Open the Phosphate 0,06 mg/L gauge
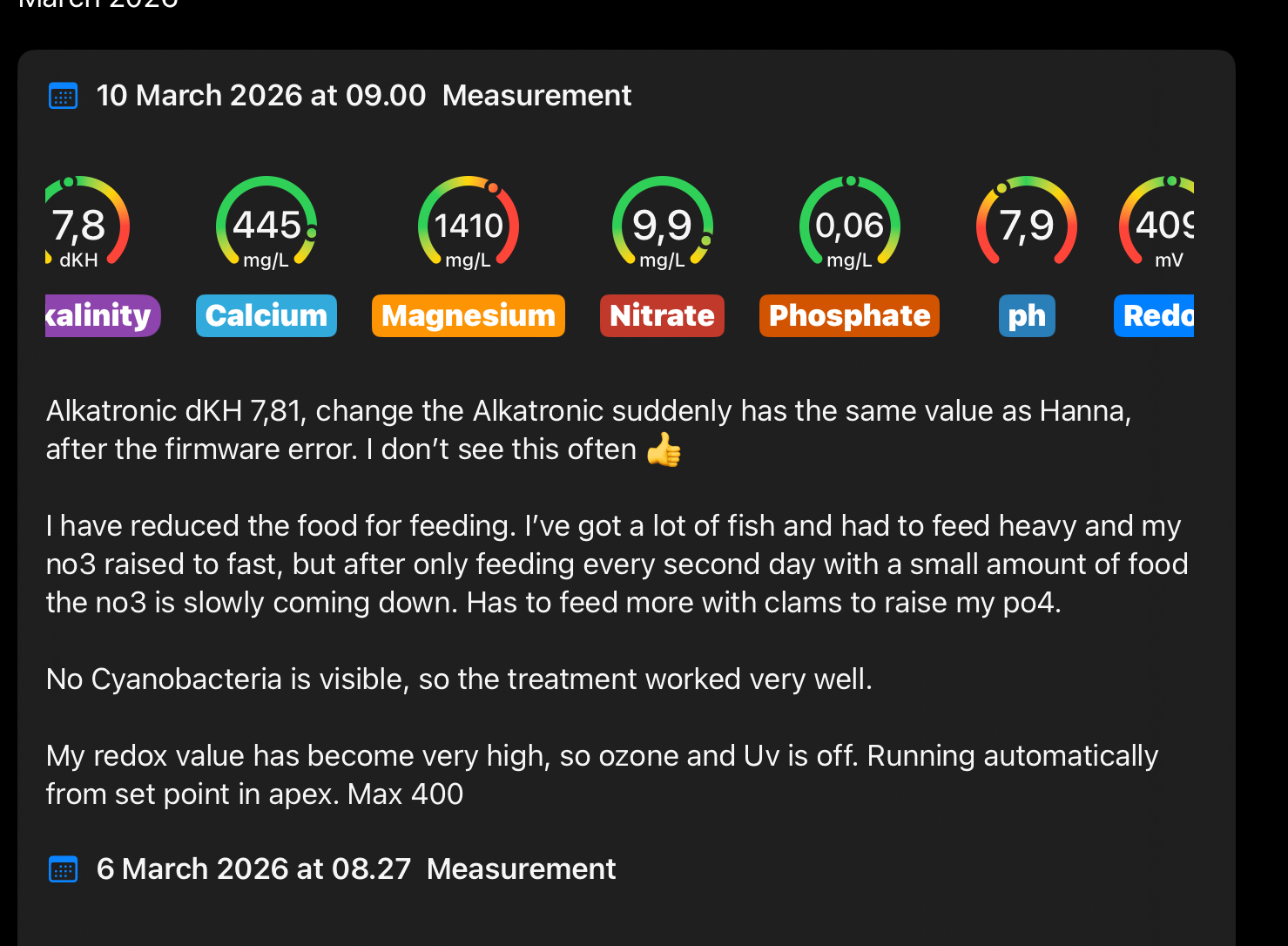The width and height of the screenshot is (1288, 946). pyautogui.click(x=849, y=225)
